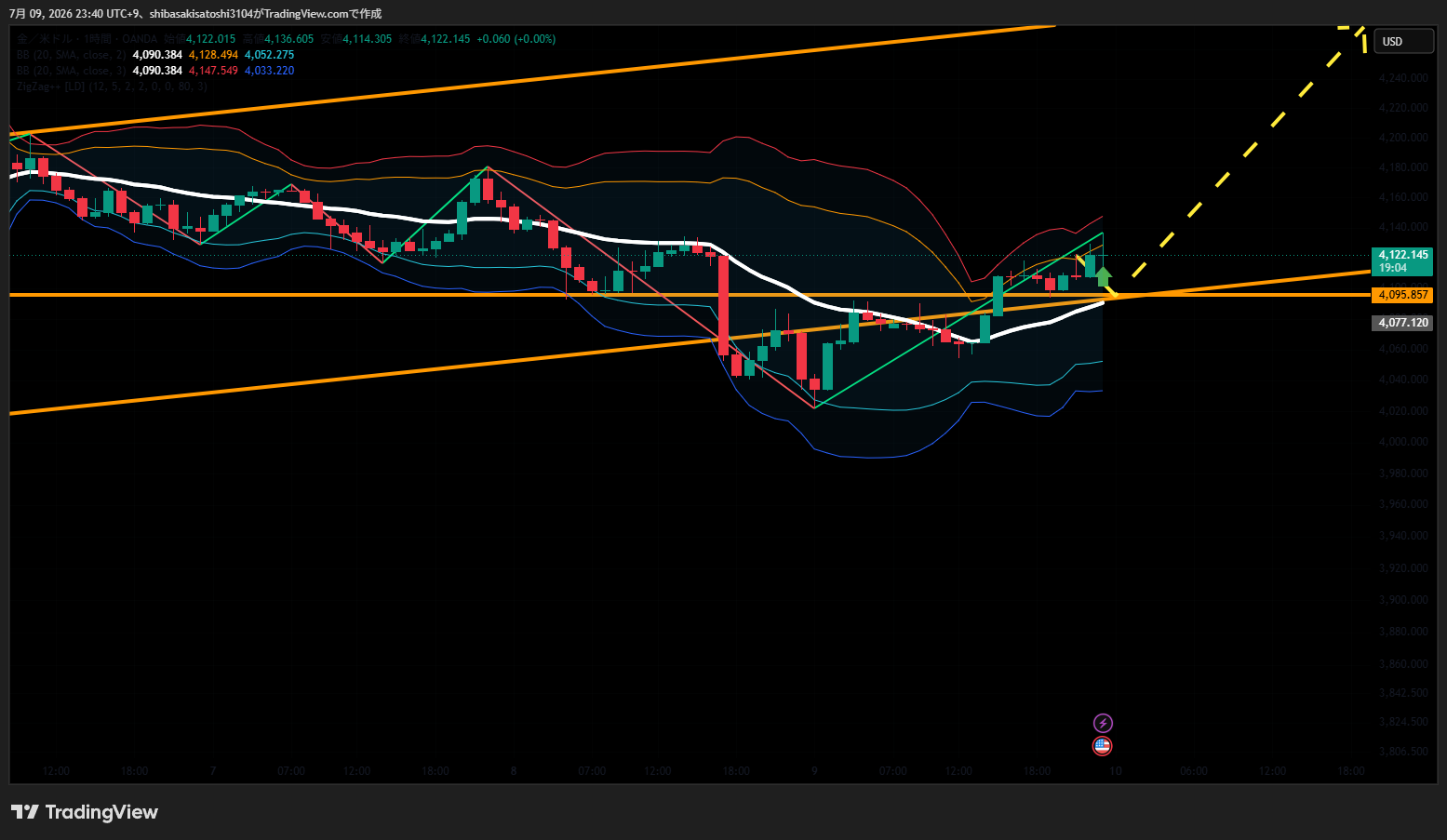Click the 3,806.500 price axis label
1447x840 pixels.
click(1403, 752)
